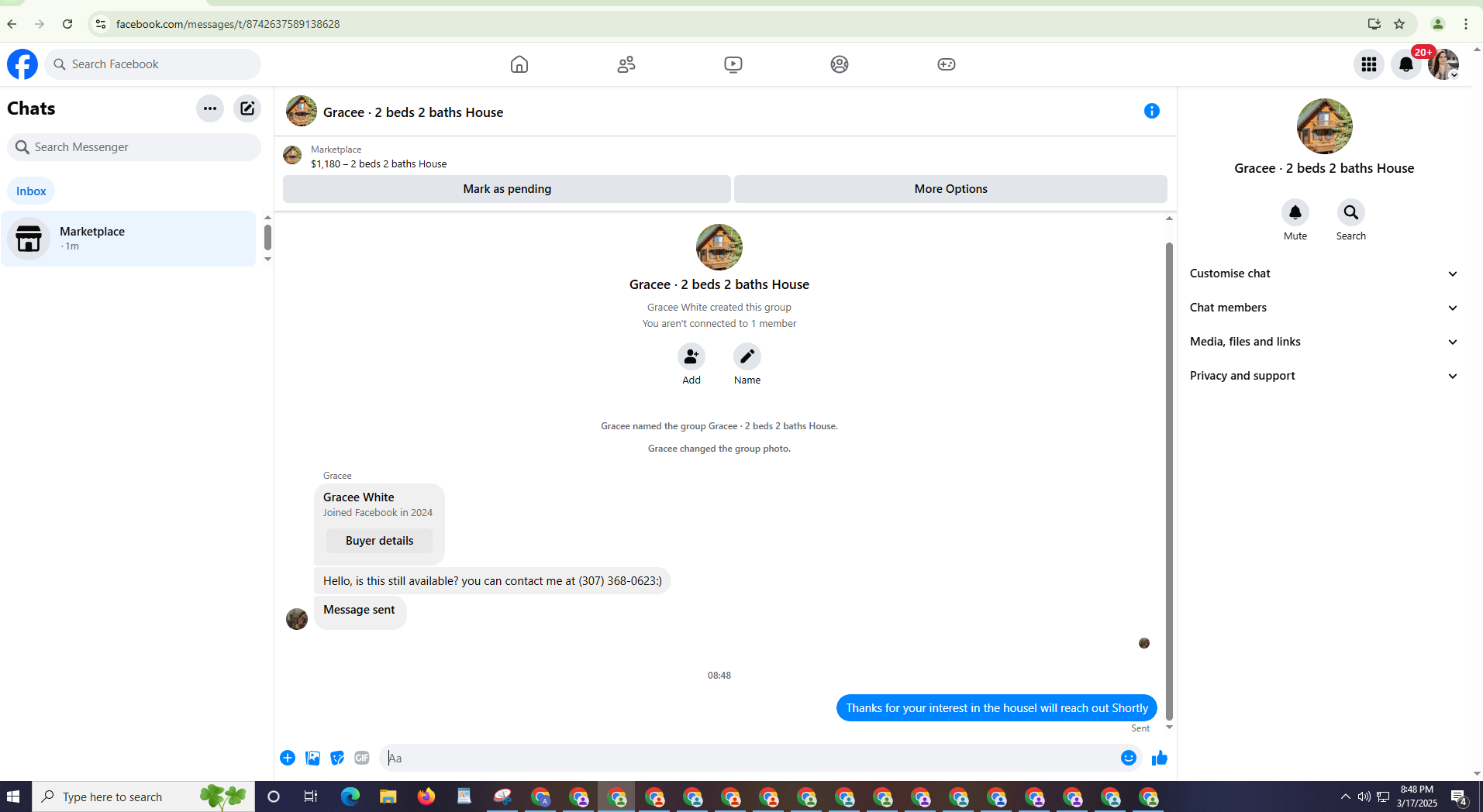Add people with the Add icon

691,356
